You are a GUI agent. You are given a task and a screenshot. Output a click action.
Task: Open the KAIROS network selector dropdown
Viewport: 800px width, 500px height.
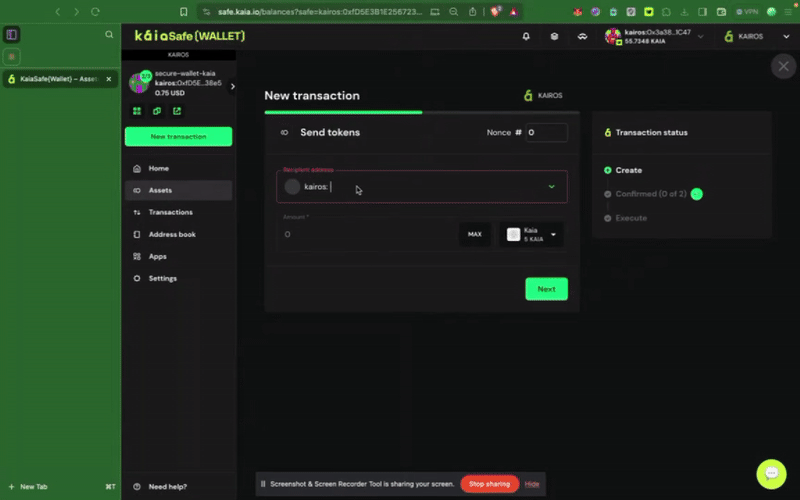click(x=757, y=36)
